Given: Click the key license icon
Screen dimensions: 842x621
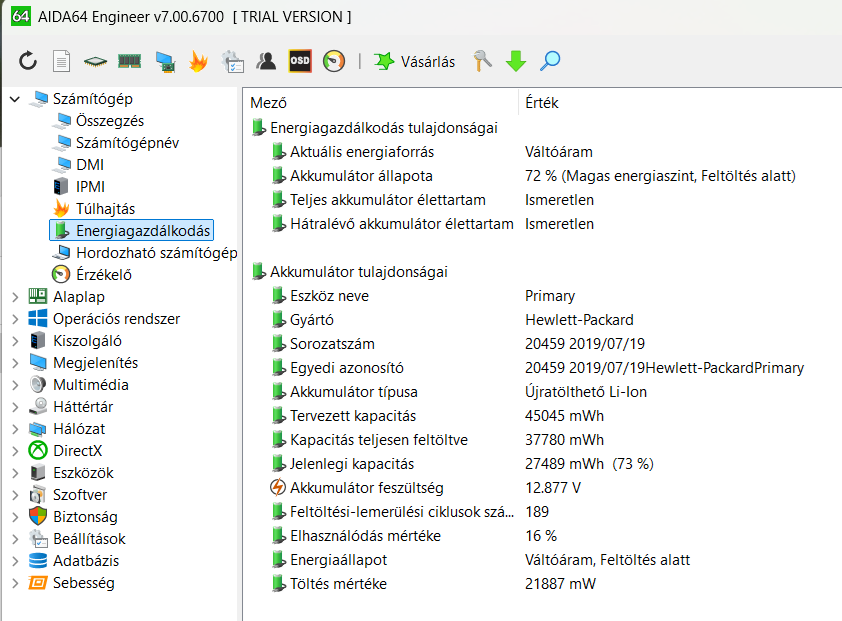Looking at the screenshot, I should pos(483,61).
